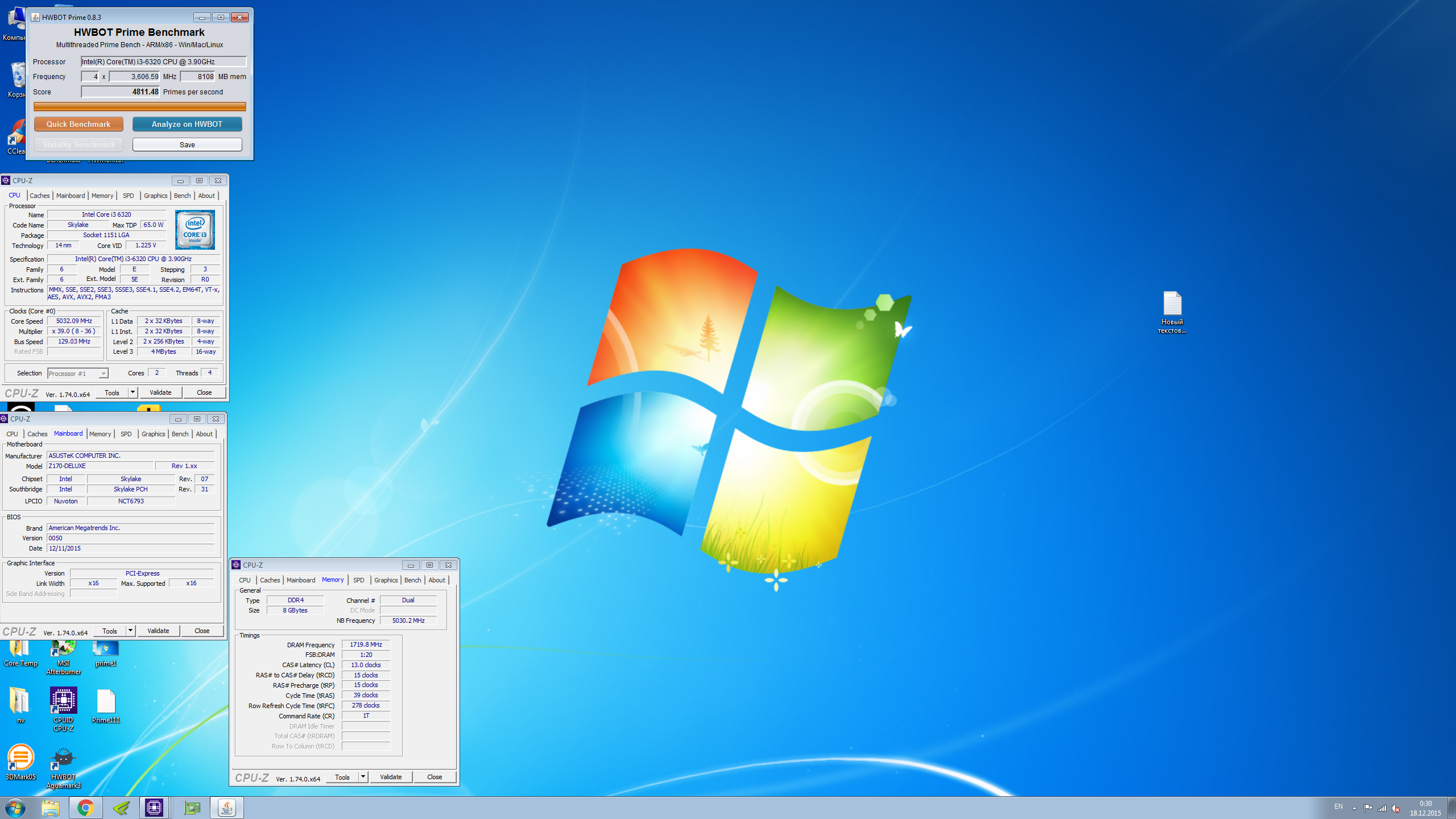Open CPUID CPU-Z desktop shortcut
Screen dimensions: 1456x819
[x=63, y=709]
